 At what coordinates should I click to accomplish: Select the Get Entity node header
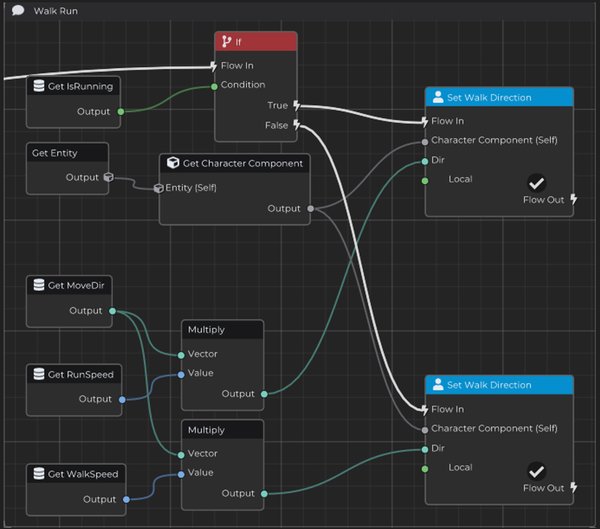67,153
